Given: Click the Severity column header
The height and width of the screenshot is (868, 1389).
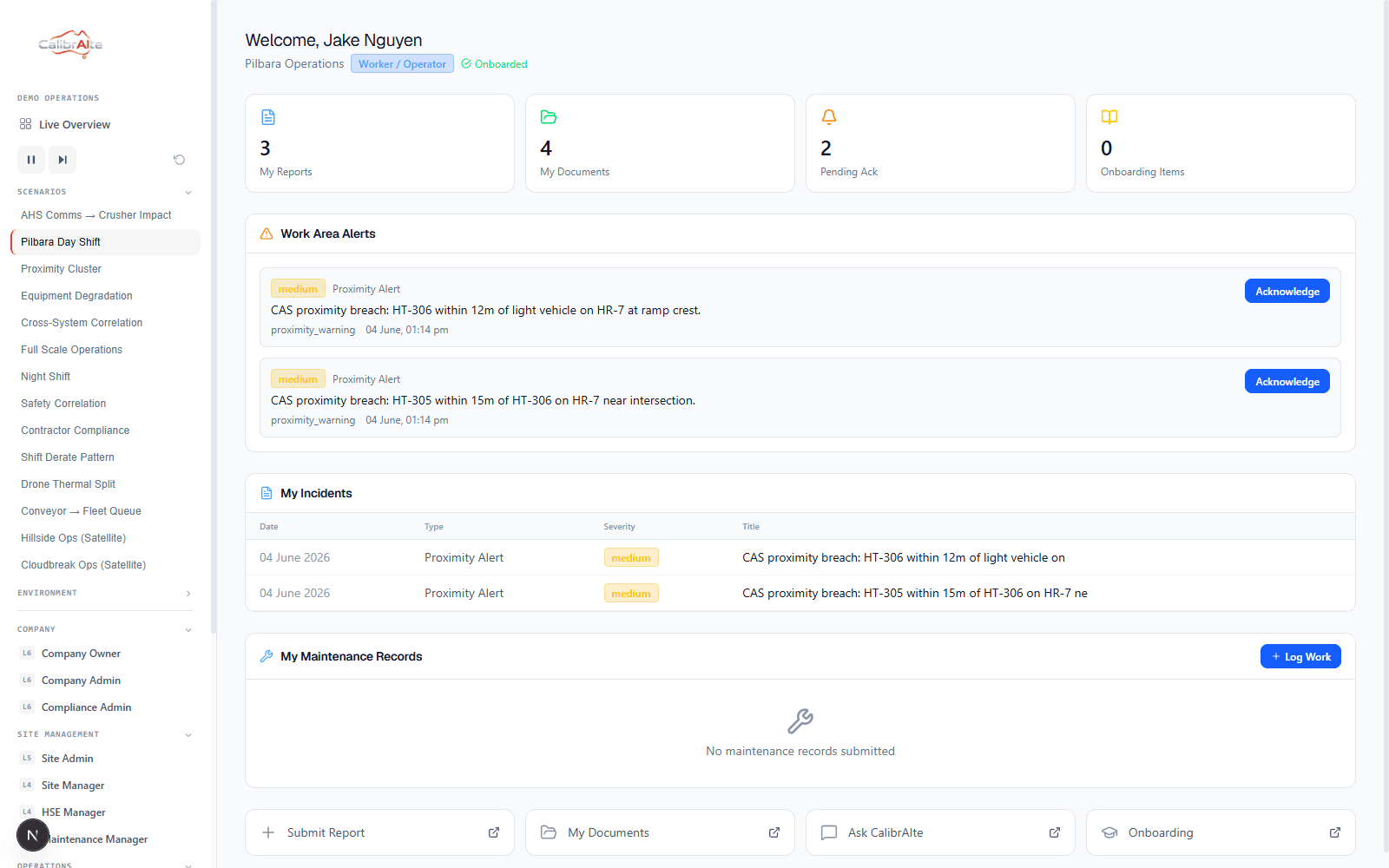Looking at the screenshot, I should pyautogui.click(x=619, y=526).
